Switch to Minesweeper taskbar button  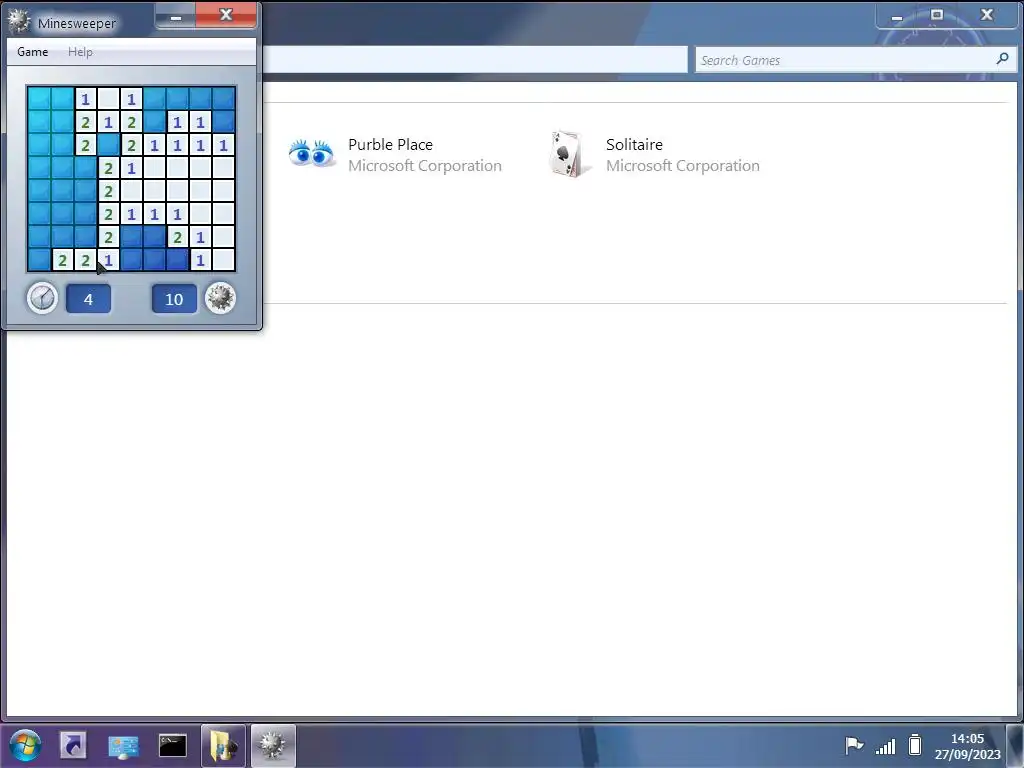click(273, 745)
